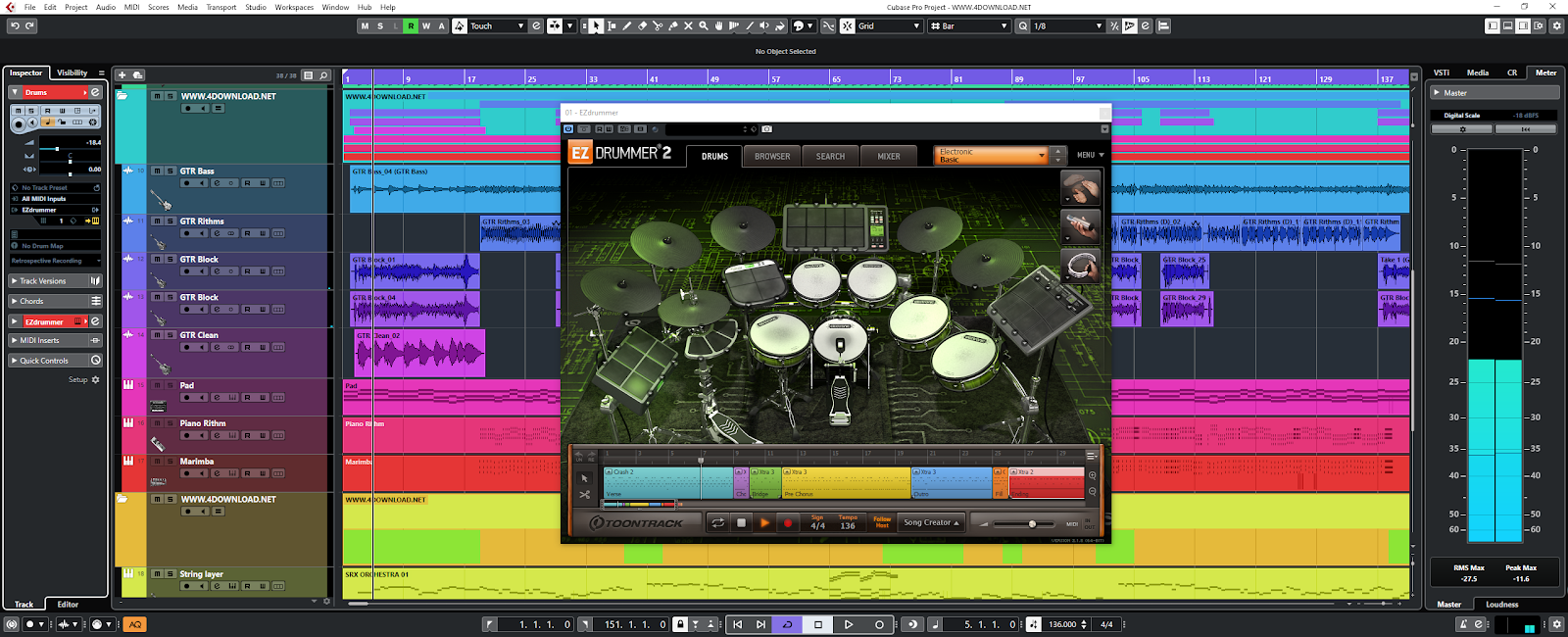Click main transport Record button
Image resolution: width=1568 pixels, height=637 pixels.
click(879, 624)
